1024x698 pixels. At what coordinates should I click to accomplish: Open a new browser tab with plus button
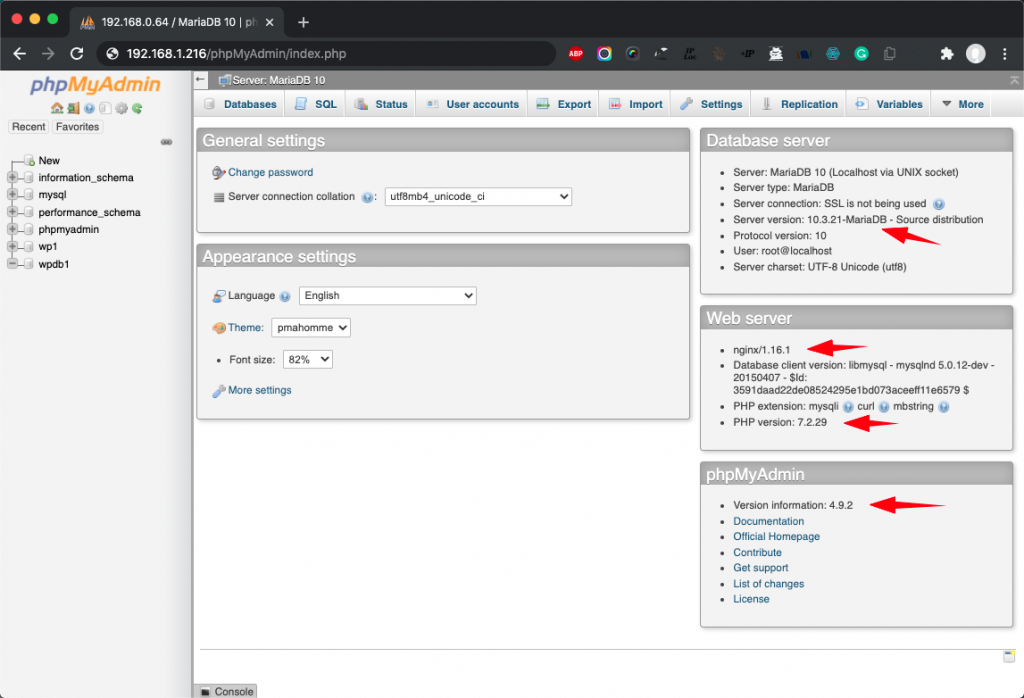(x=303, y=22)
